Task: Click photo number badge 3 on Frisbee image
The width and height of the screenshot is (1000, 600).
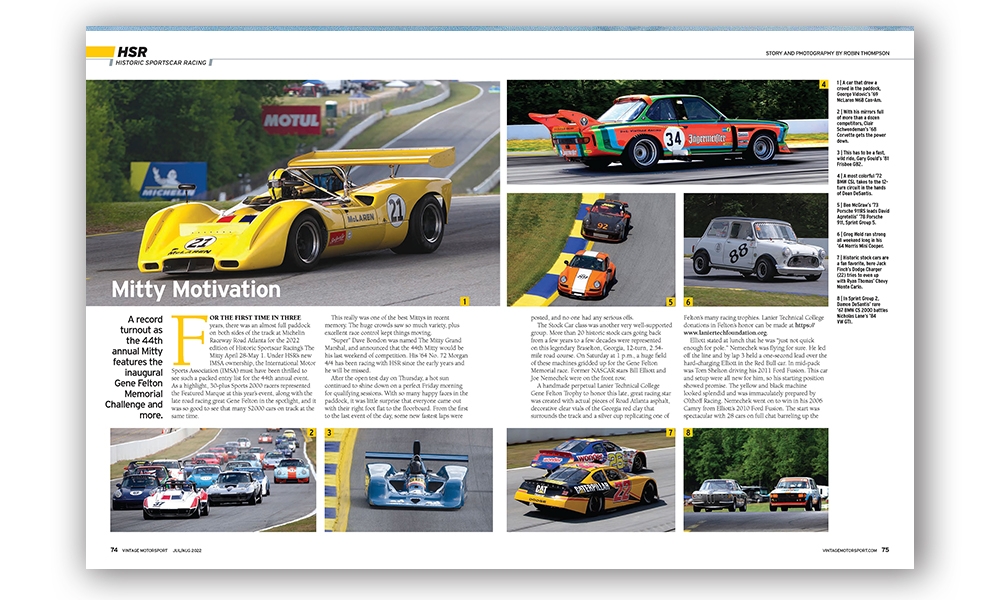Action: tap(329, 432)
